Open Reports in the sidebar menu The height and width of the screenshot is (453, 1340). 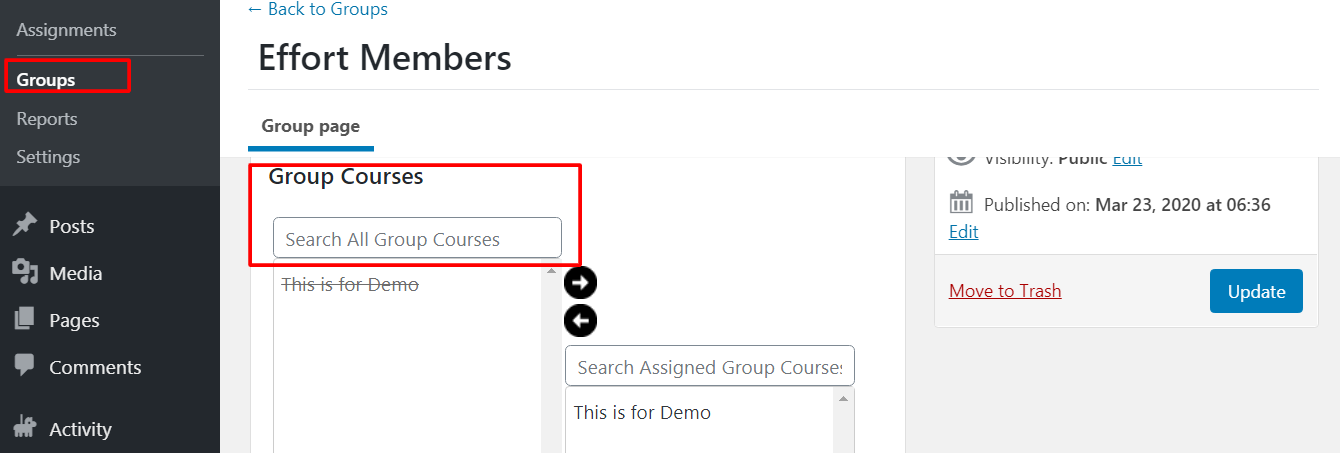coord(47,118)
